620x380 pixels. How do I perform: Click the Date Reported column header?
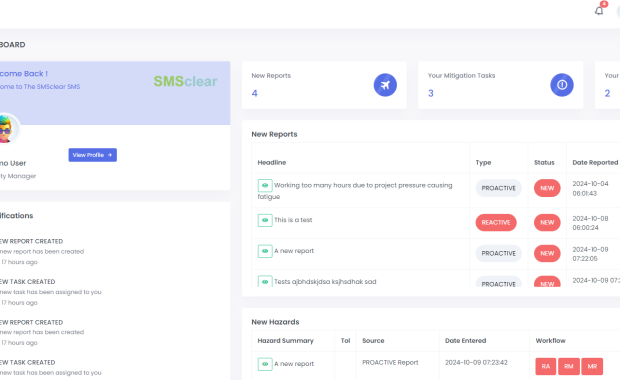(x=595, y=163)
